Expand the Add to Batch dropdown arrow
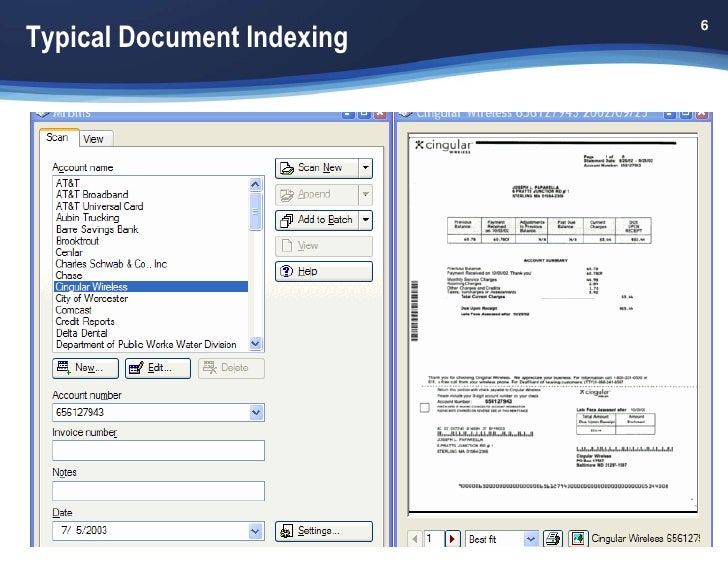Screen dimensions: 728x563 [365, 220]
